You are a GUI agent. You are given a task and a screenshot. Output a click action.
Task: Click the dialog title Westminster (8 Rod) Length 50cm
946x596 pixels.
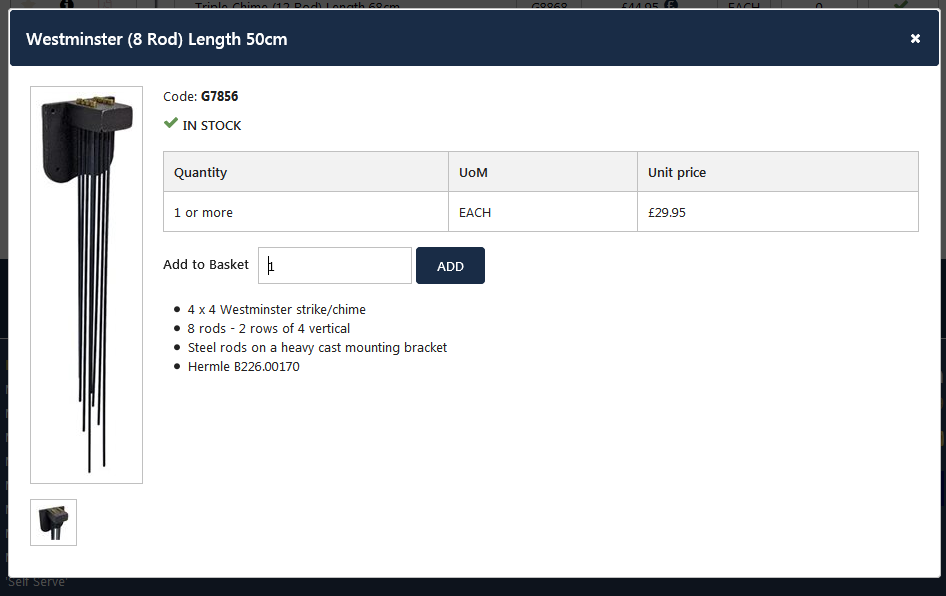coord(157,39)
